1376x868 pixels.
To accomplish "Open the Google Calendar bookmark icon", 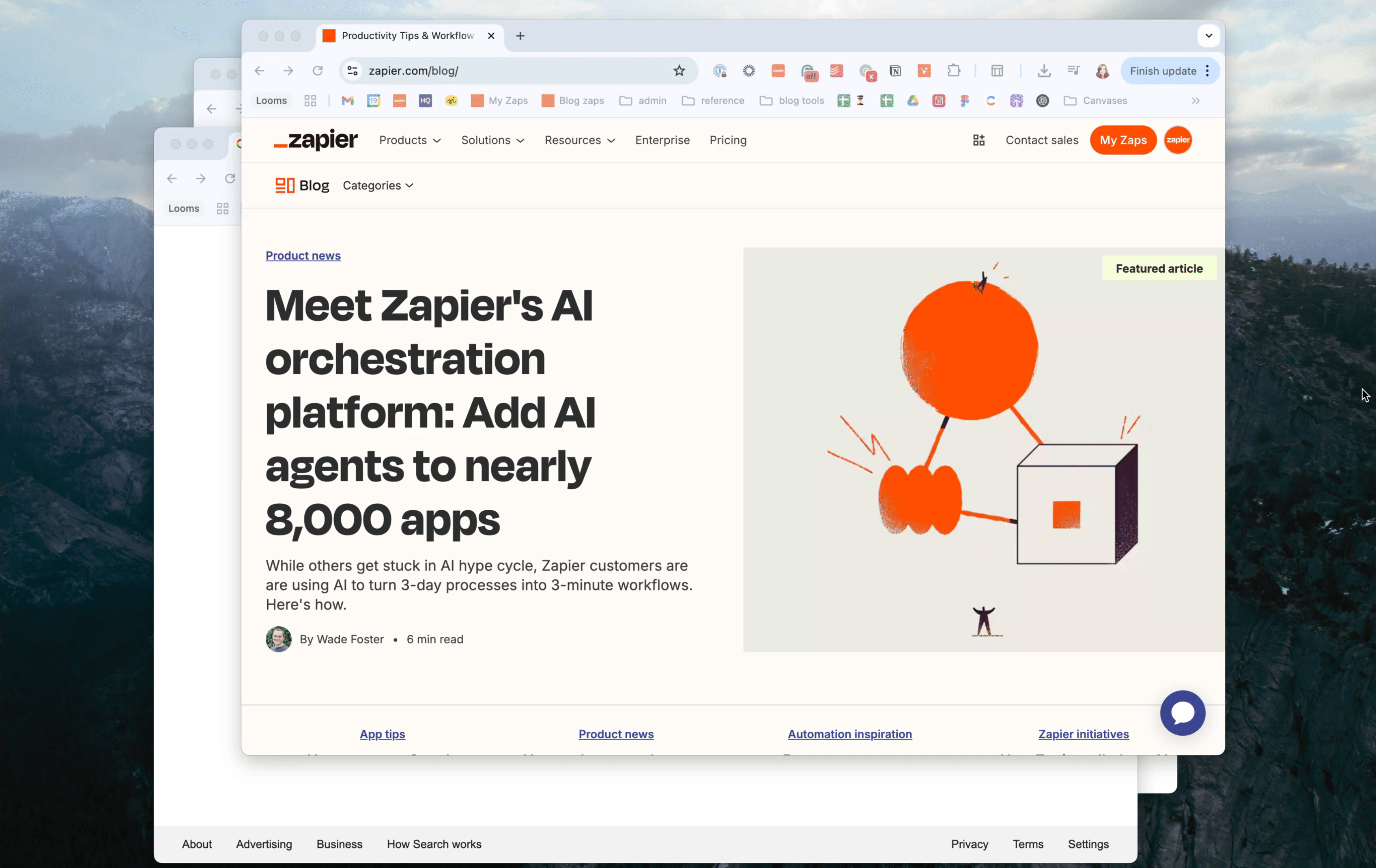I will click(x=374, y=101).
